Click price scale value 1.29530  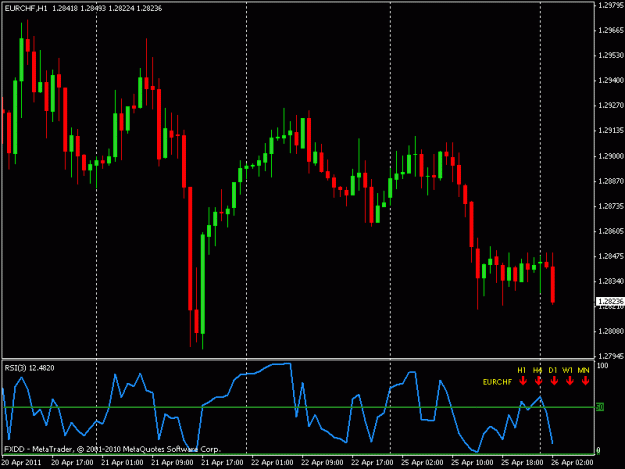[x=611, y=55]
